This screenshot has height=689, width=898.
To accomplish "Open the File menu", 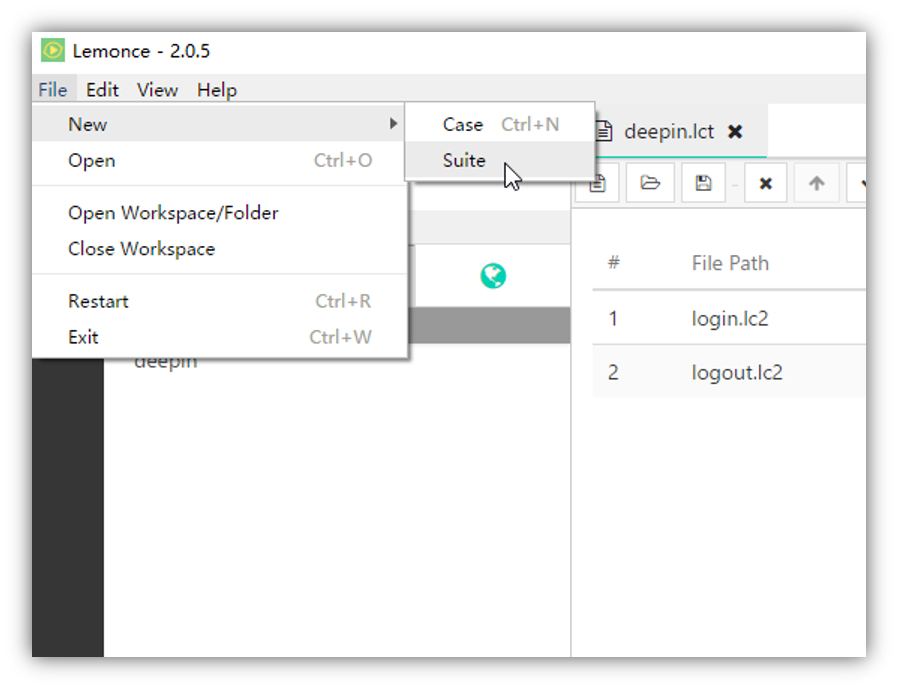I will click(53, 90).
